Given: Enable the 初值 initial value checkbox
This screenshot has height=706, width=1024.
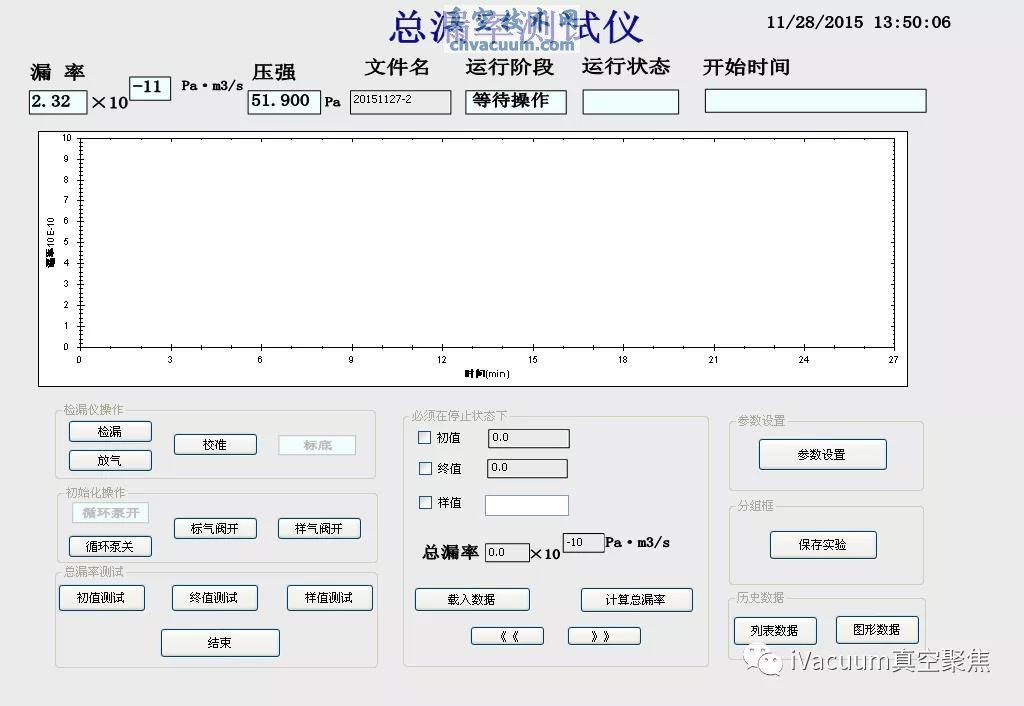Looking at the screenshot, I should (x=424, y=437).
